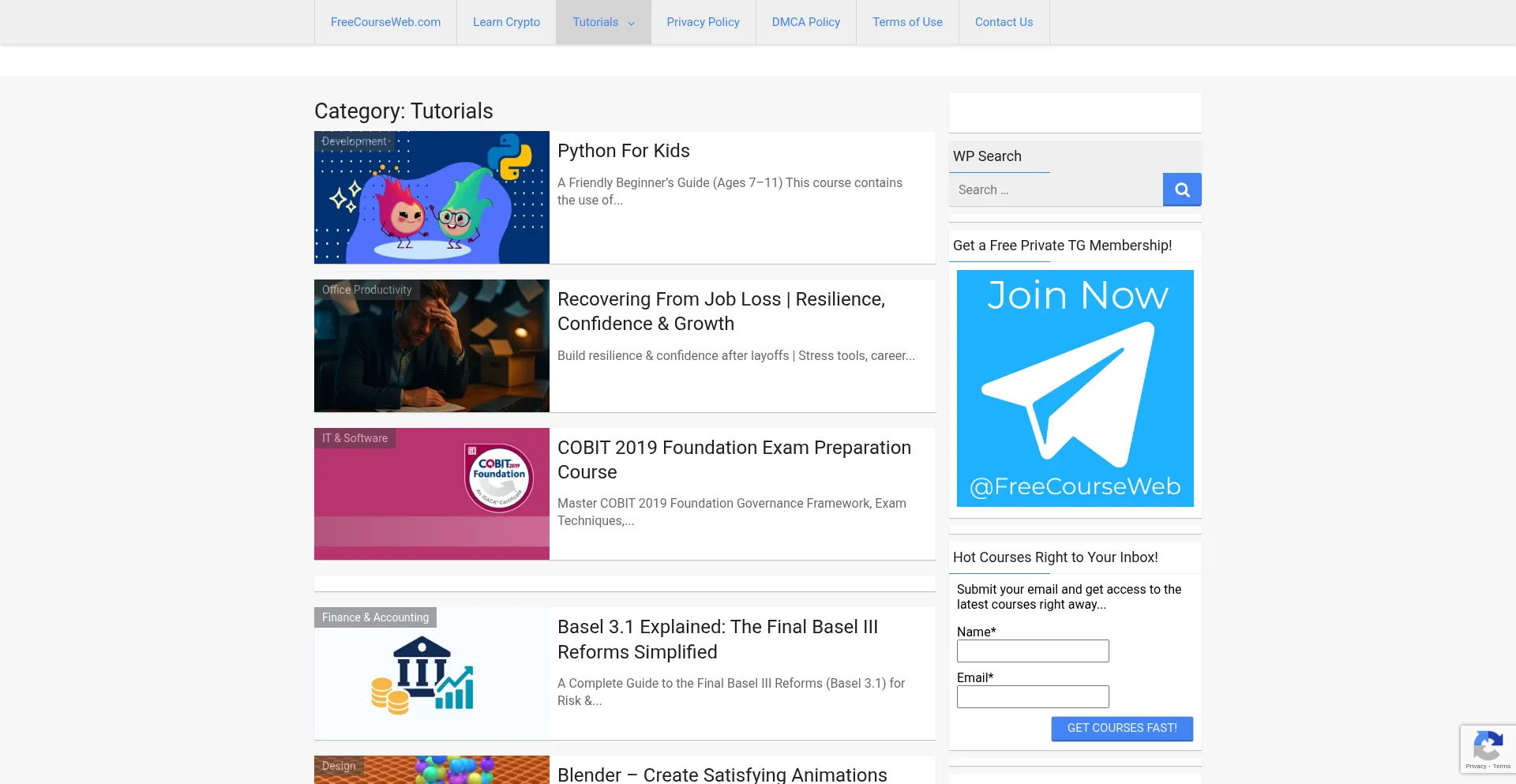Click the search submit magnifier icon
Screen dimensions: 1516x784
1181,189
